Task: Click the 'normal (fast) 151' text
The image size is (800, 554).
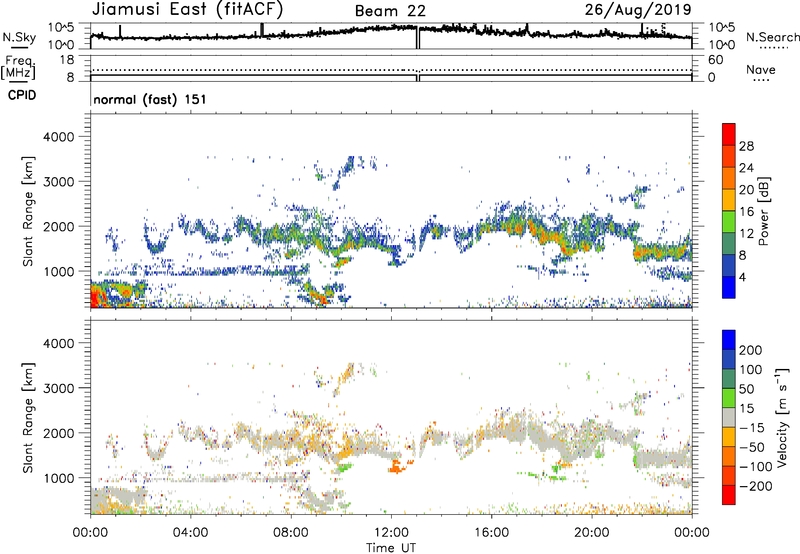Action: click(150, 99)
